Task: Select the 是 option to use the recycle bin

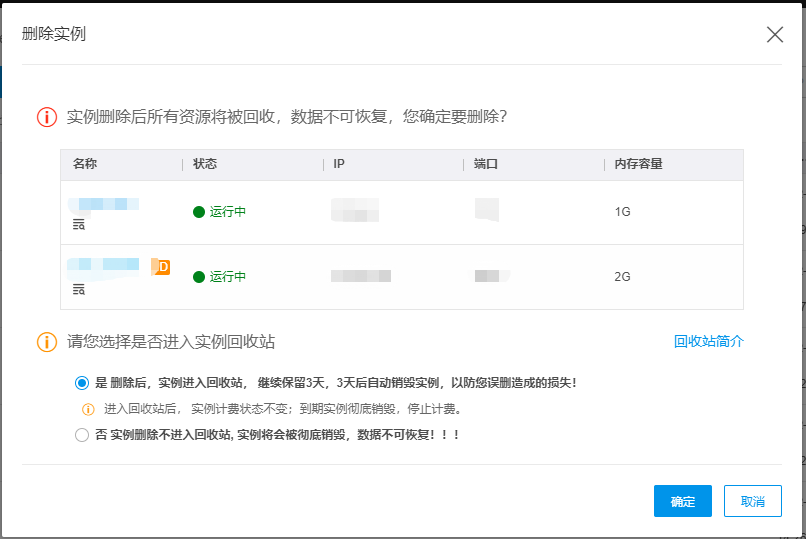Action: tap(82, 383)
